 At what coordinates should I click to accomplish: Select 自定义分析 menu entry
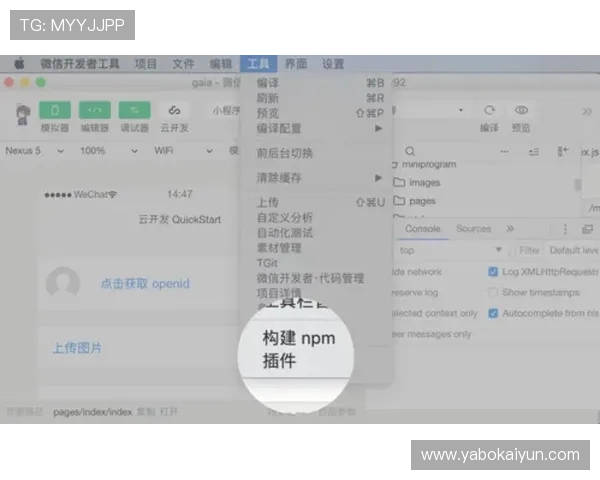click(316, 217)
